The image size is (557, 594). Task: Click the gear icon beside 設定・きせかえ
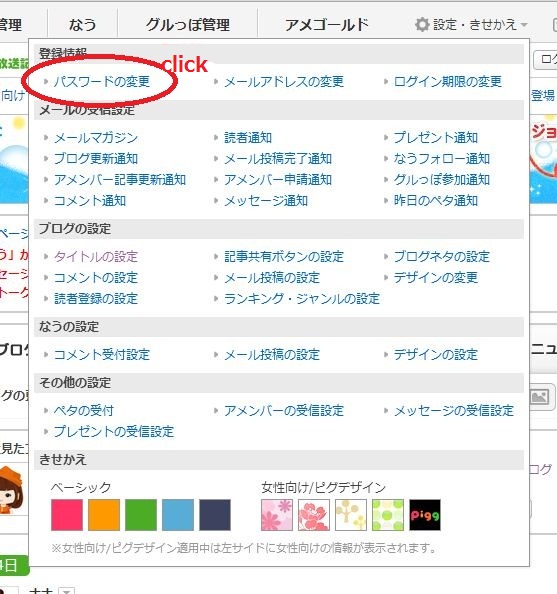pyautogui.click(x=422, y=25)
